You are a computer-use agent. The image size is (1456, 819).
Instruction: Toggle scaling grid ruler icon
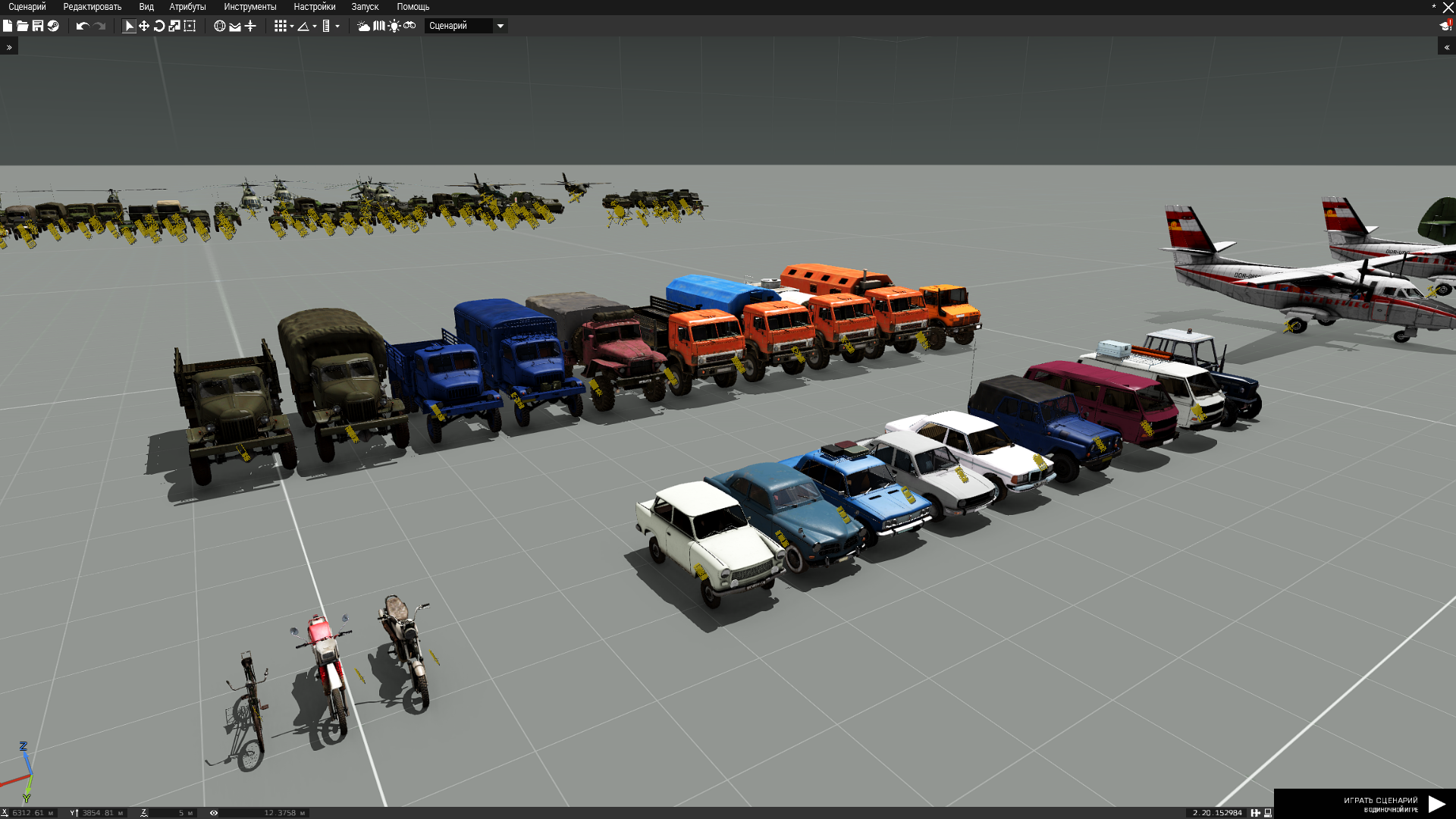326,26
